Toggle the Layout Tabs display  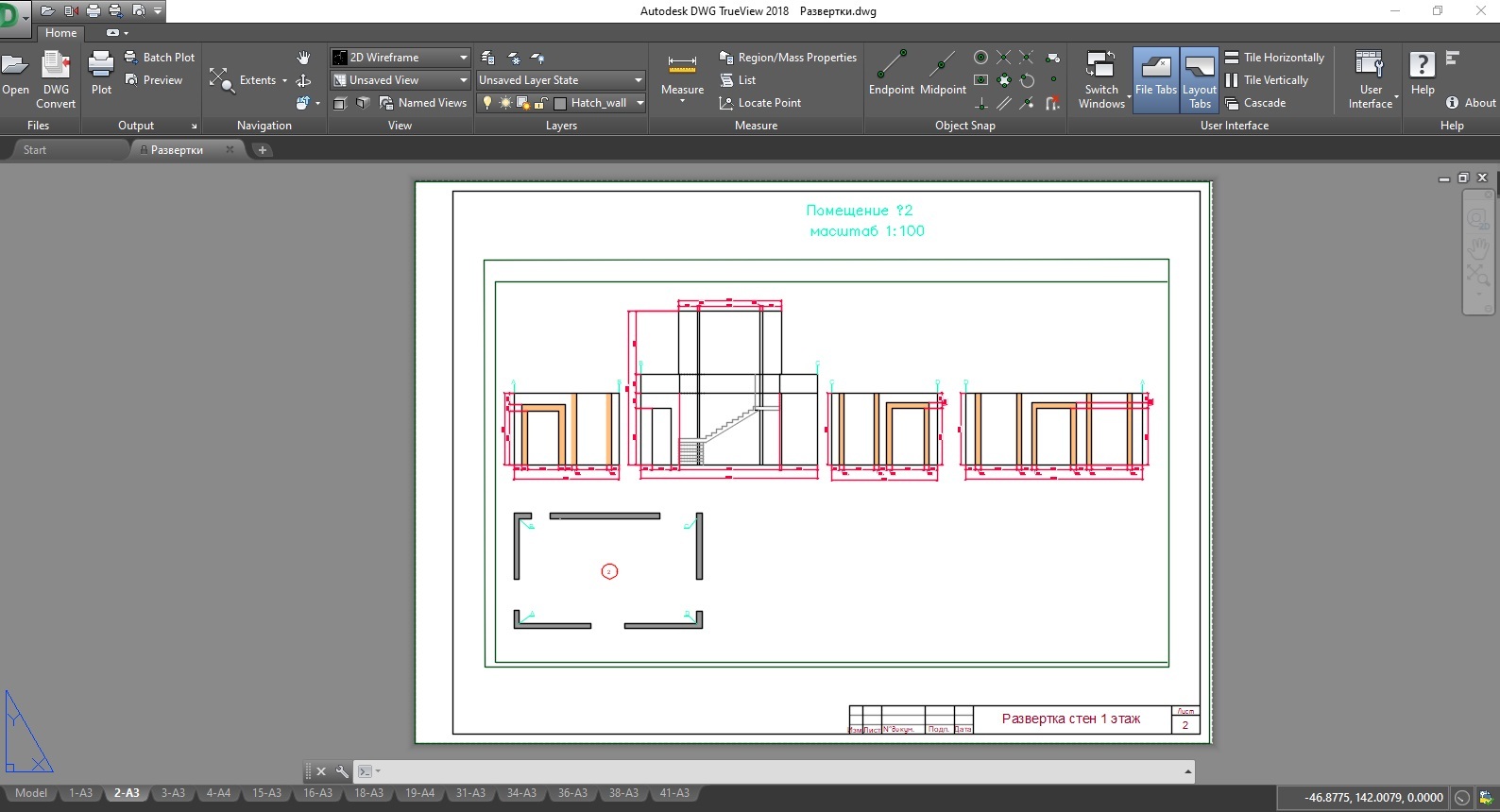click(1200, 79)
